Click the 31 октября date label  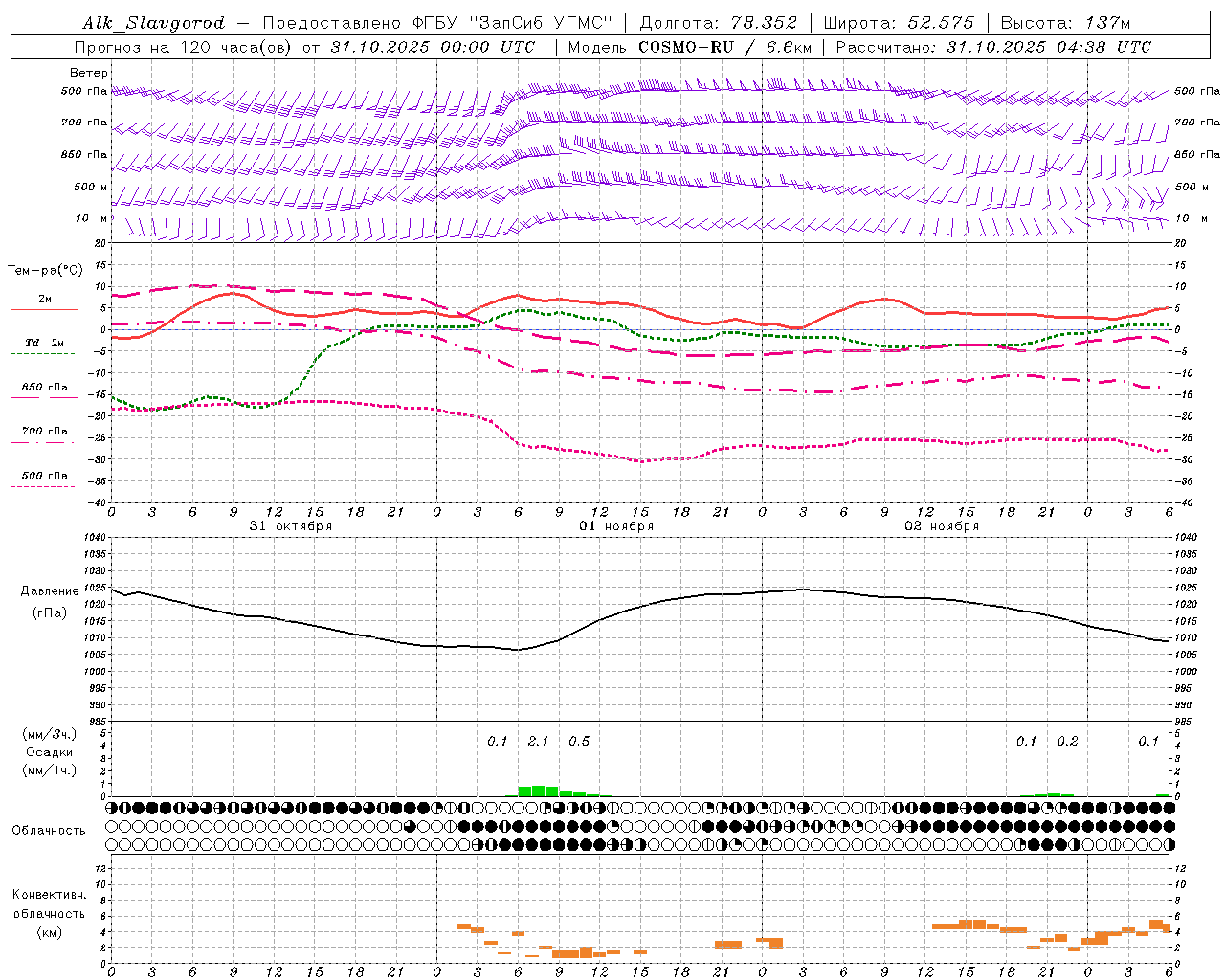point(291,526)
